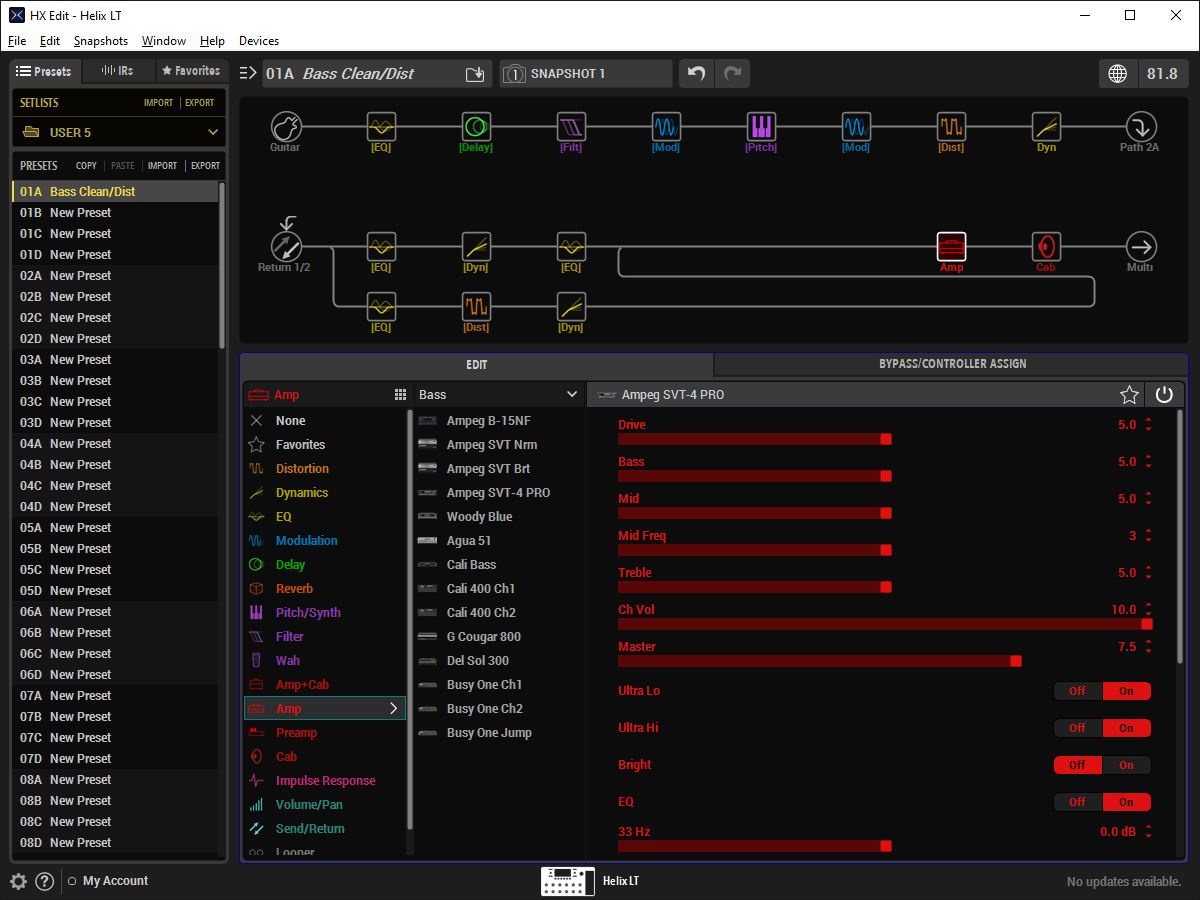Set Ultra Hi to On

coord(1126,728)
